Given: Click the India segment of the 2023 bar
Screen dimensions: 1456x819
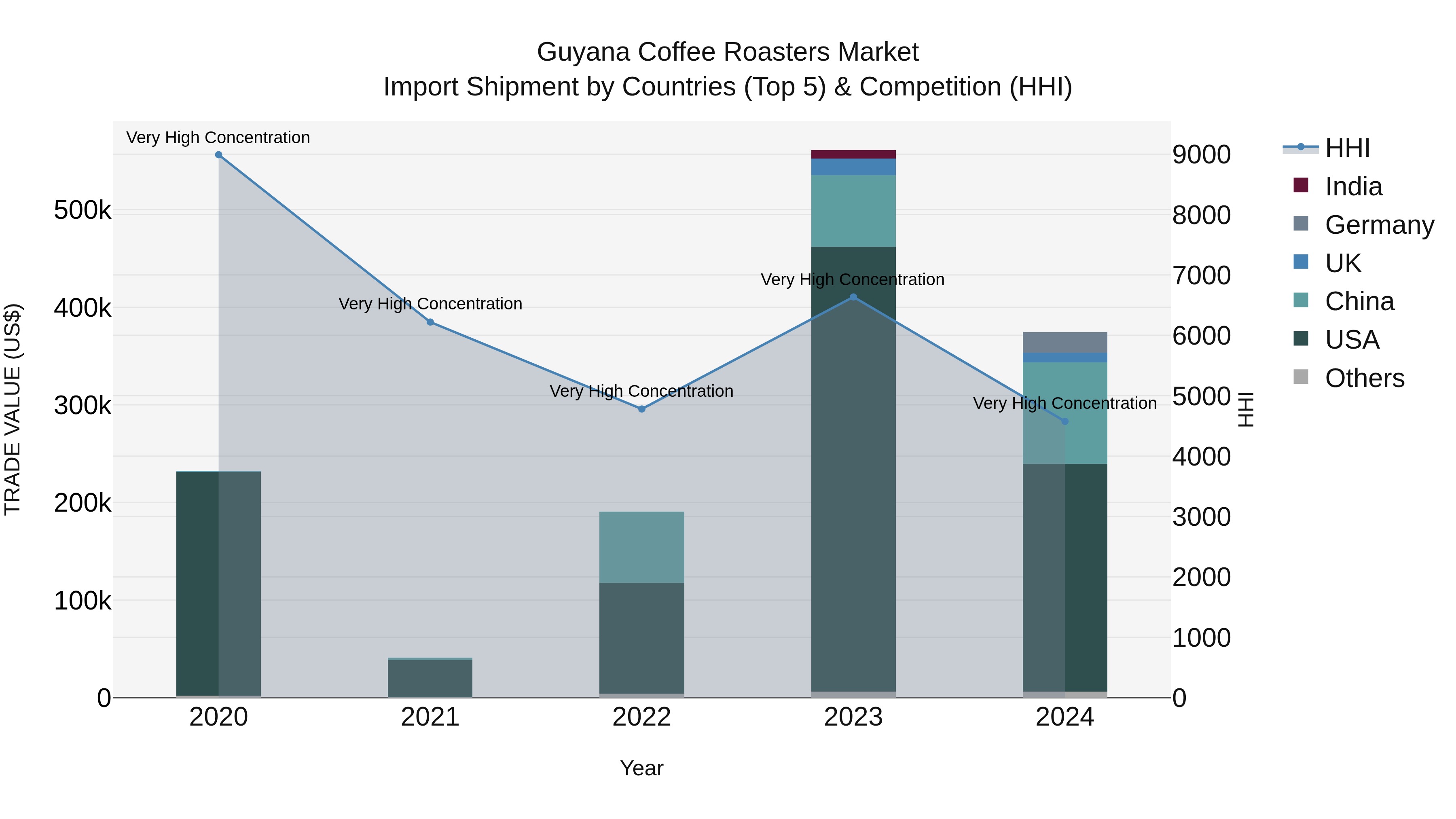Looking at the screenshot, I should click(853, 154).
